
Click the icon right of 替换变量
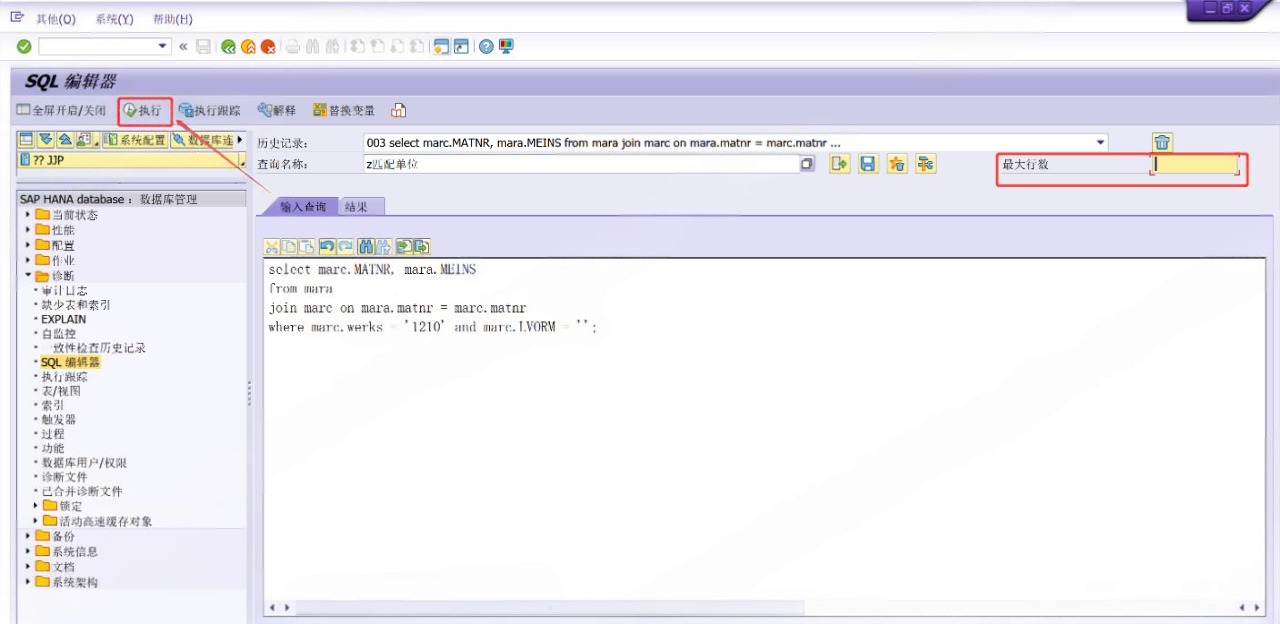click(x=398, y=111)
